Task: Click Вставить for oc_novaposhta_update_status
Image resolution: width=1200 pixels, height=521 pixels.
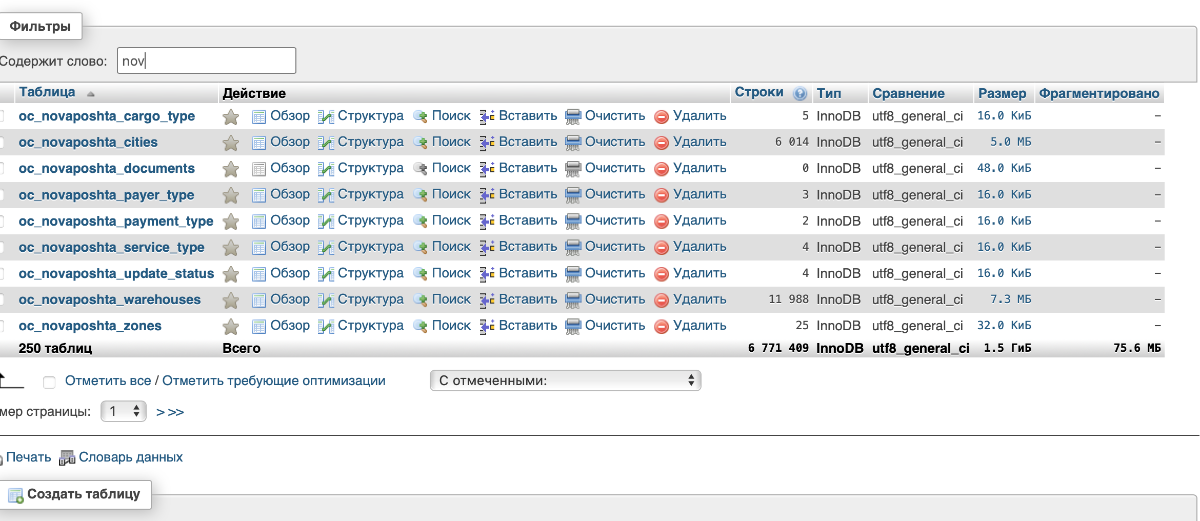Action: (518, 273)
